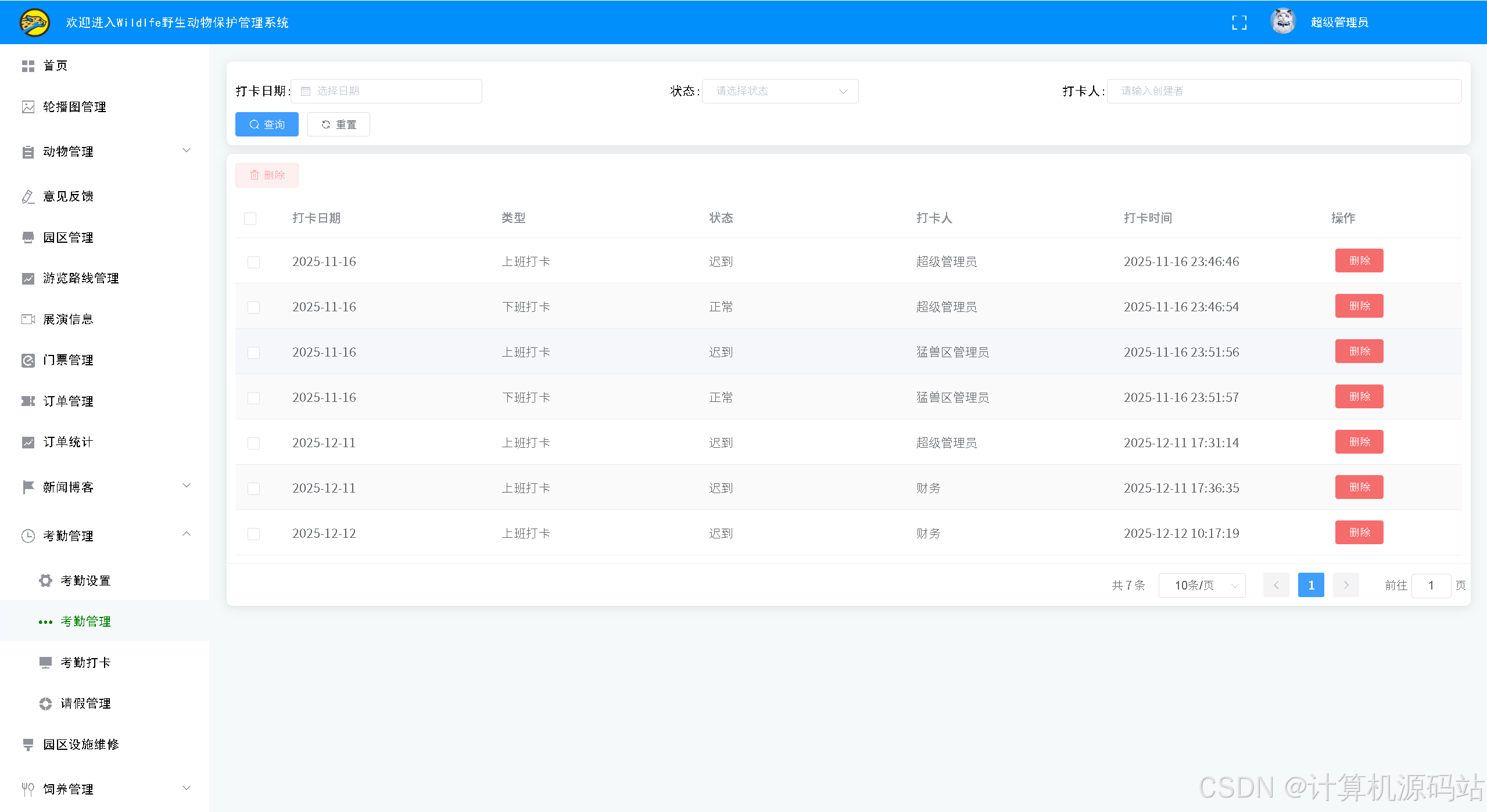Image resolution: width=1487 pixels, height=812 pixels.
Task: Click the monitor icon beside 考勤打卡
Action: tap(45, 663)
